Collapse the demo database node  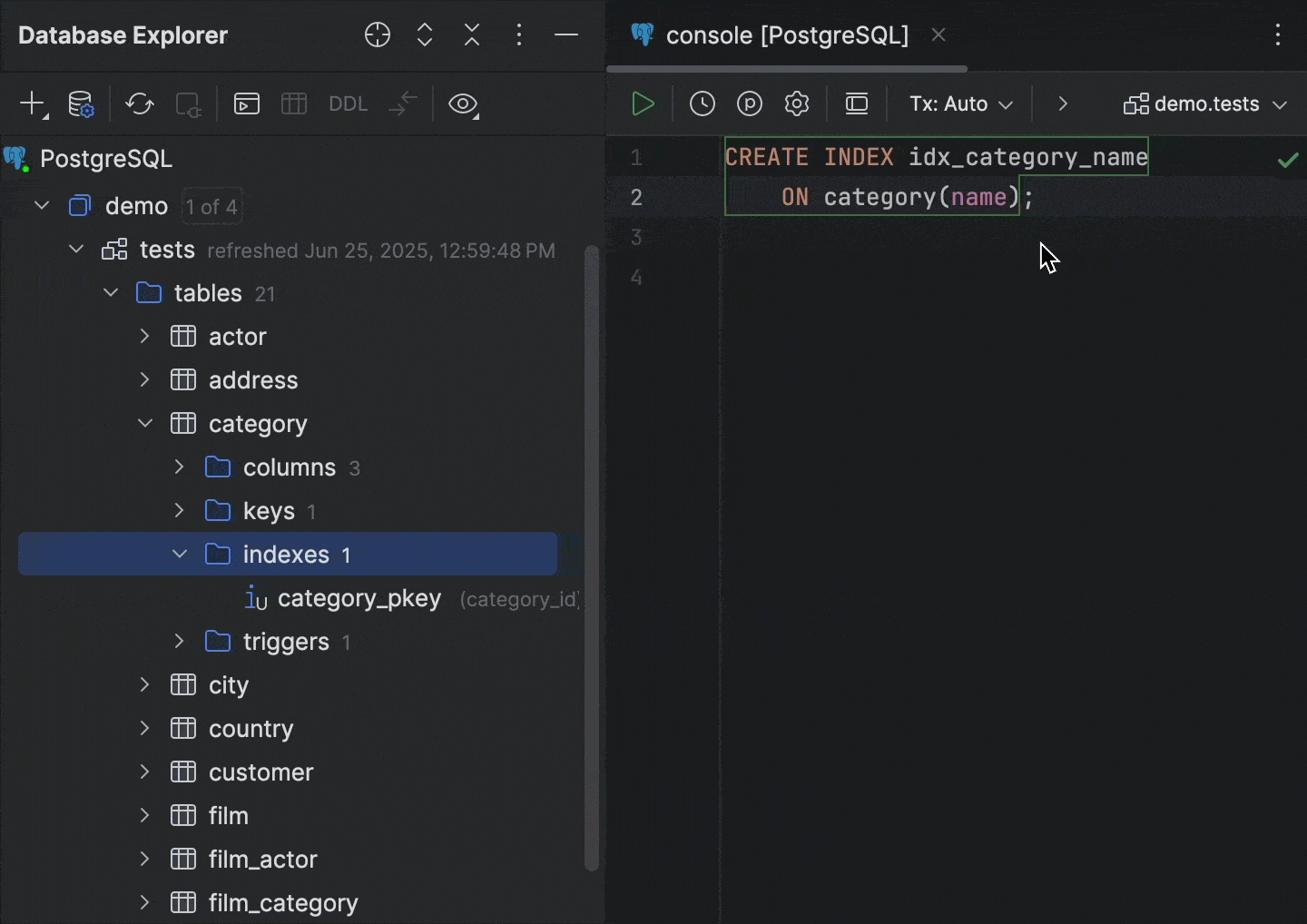(x=42, y=206)
